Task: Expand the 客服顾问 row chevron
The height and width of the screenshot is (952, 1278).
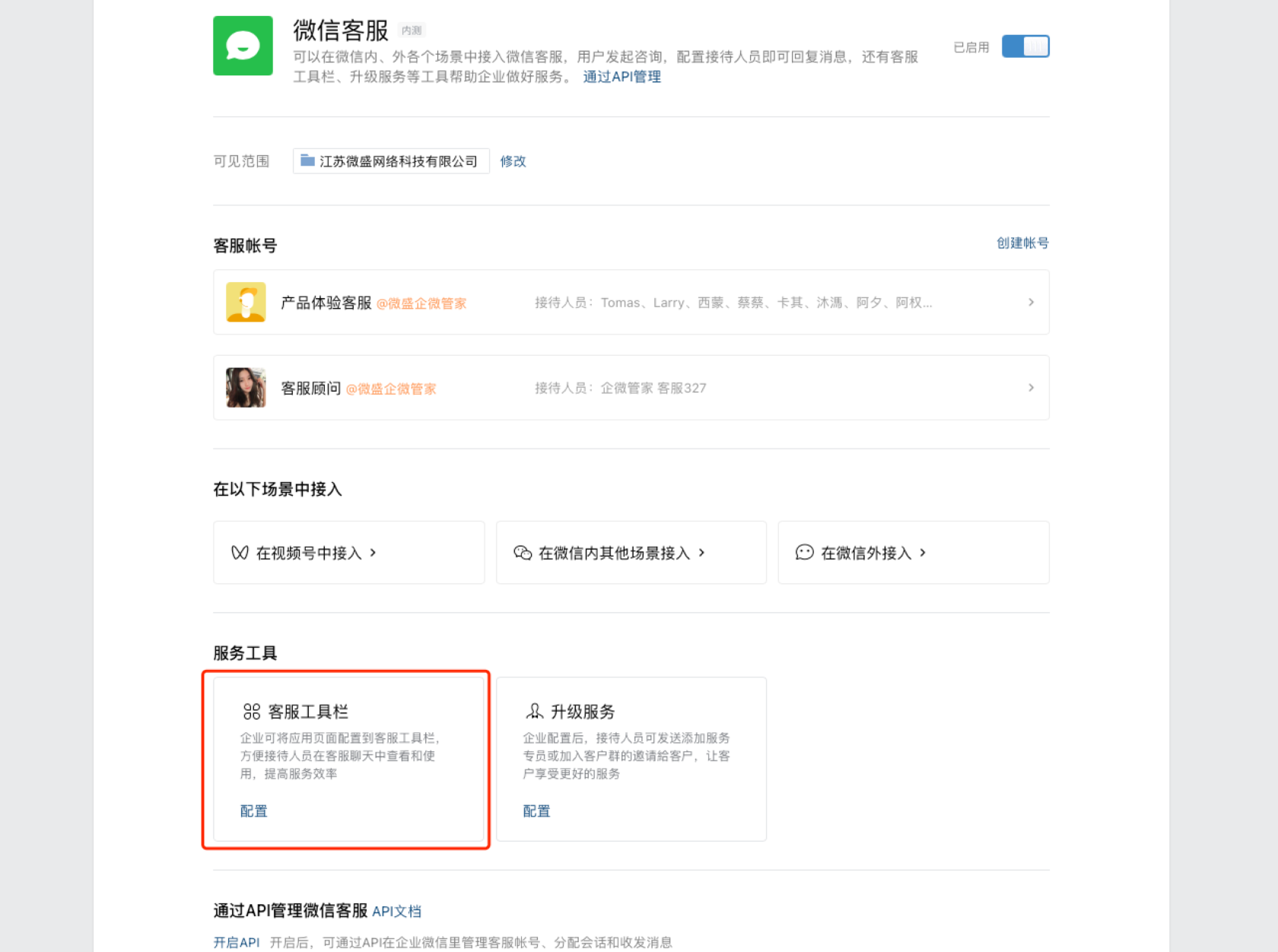Action: (1031, 388)
